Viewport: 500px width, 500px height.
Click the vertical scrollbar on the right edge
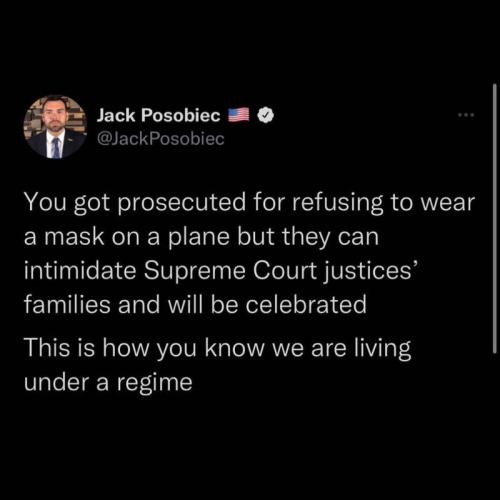coord(495,218)
